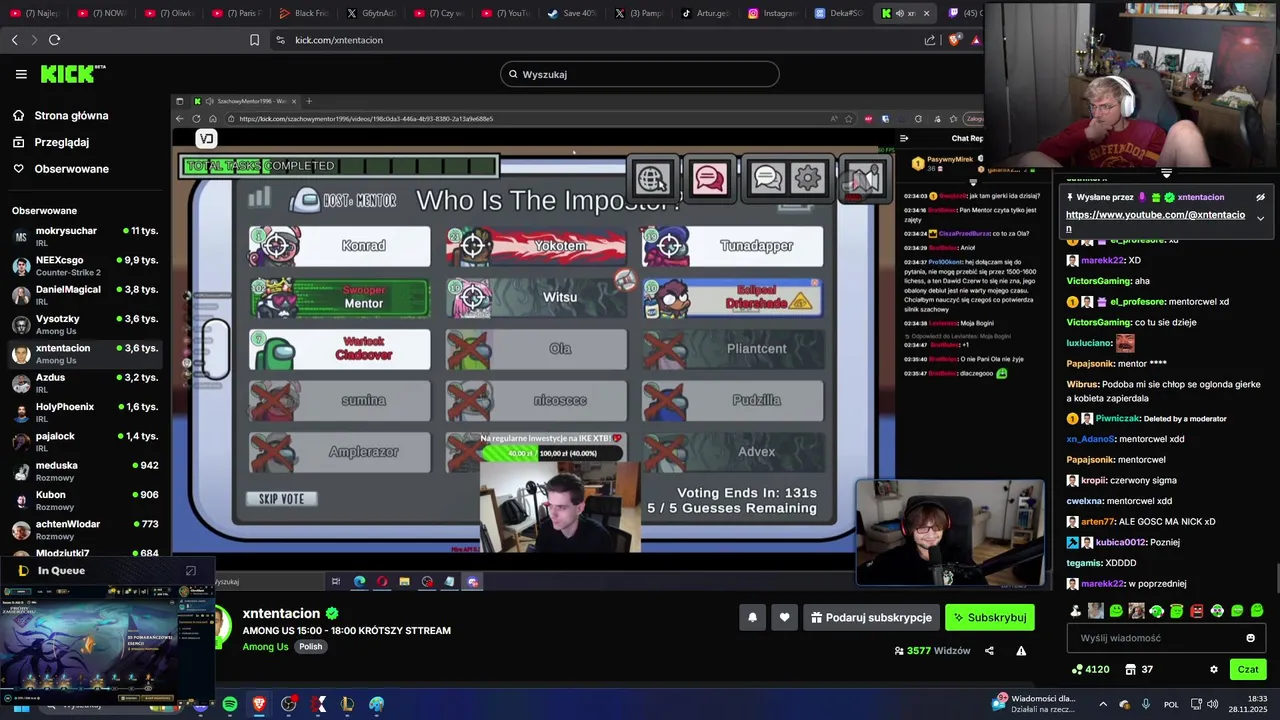1280x720 pixels.
Task: Click the Polish language tag
Action: click(x=311, y=647)
